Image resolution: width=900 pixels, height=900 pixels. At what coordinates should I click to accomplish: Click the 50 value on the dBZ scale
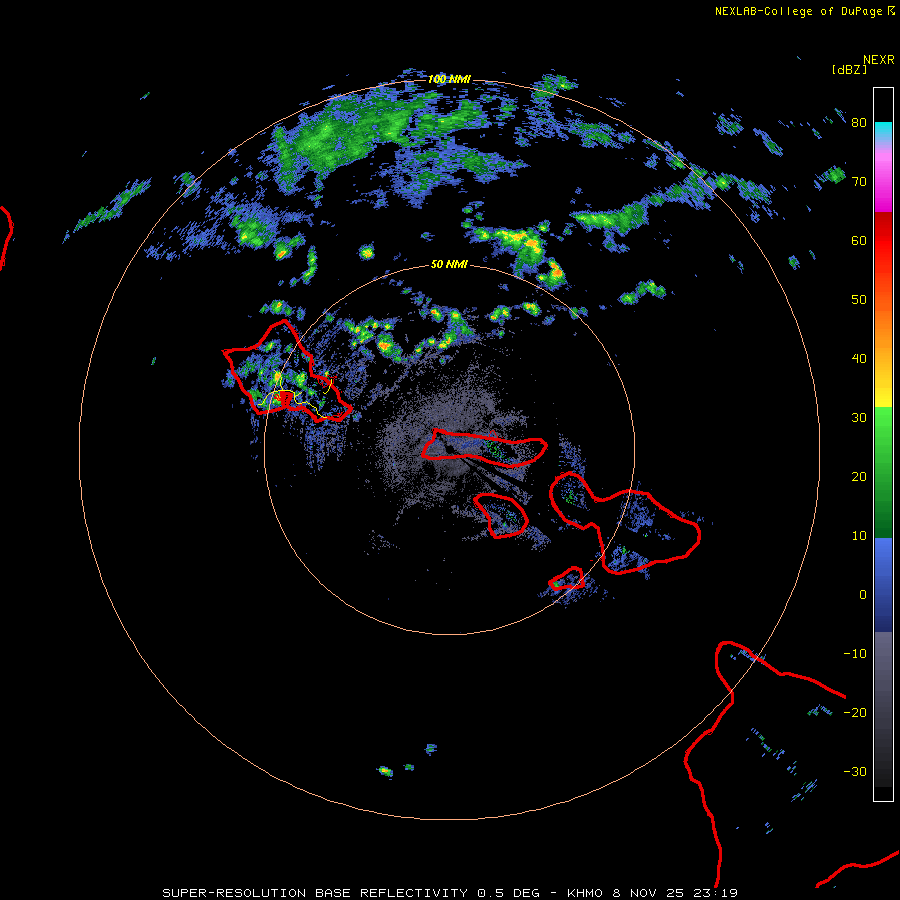tap(859, 300)
